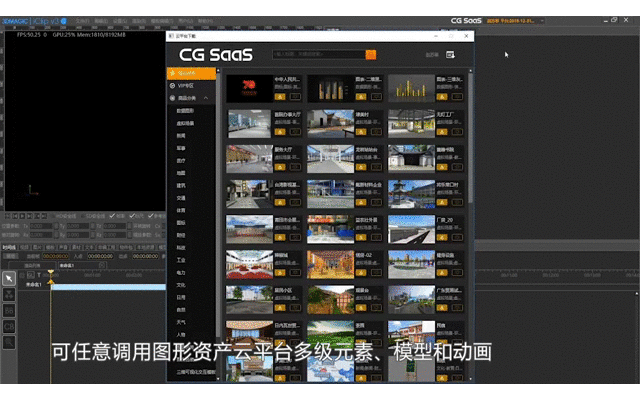Switch to the 文本 tab
The image size is (640, 400).
[89, 247]
